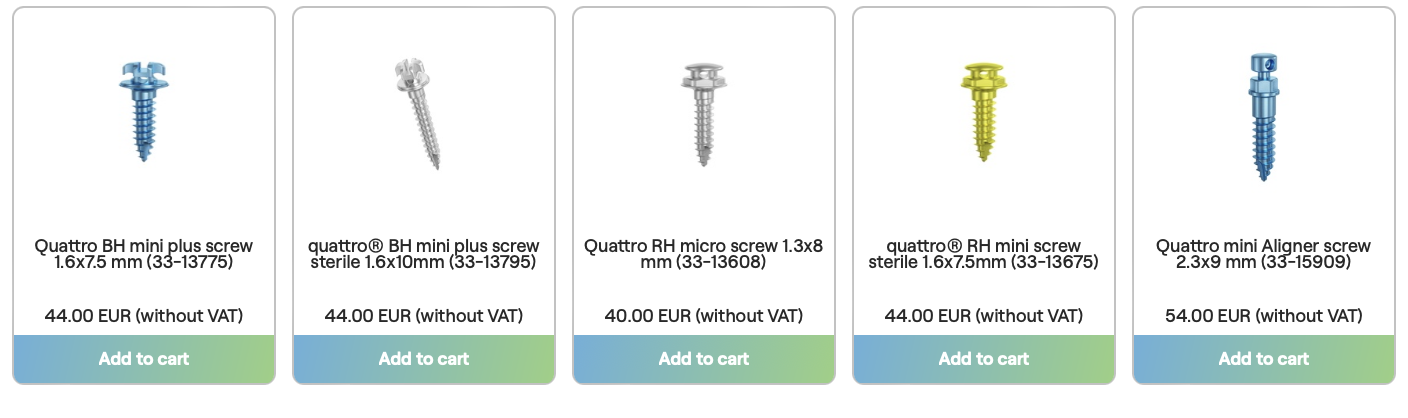The image size is (1408, 418).
Task: Open quattro BH mini plus screw sterile 1.6x10mm title
Action: point(424,254)
